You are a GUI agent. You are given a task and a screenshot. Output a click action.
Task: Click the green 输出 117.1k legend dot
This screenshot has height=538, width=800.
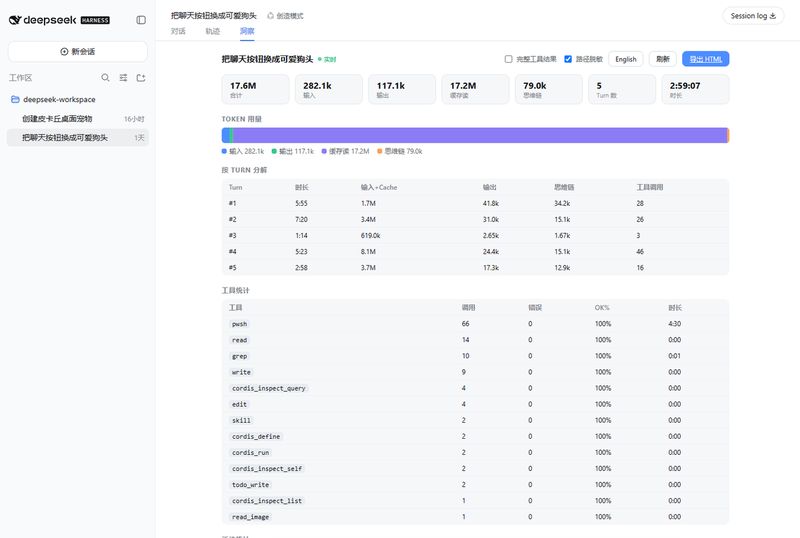click(274, 151)
